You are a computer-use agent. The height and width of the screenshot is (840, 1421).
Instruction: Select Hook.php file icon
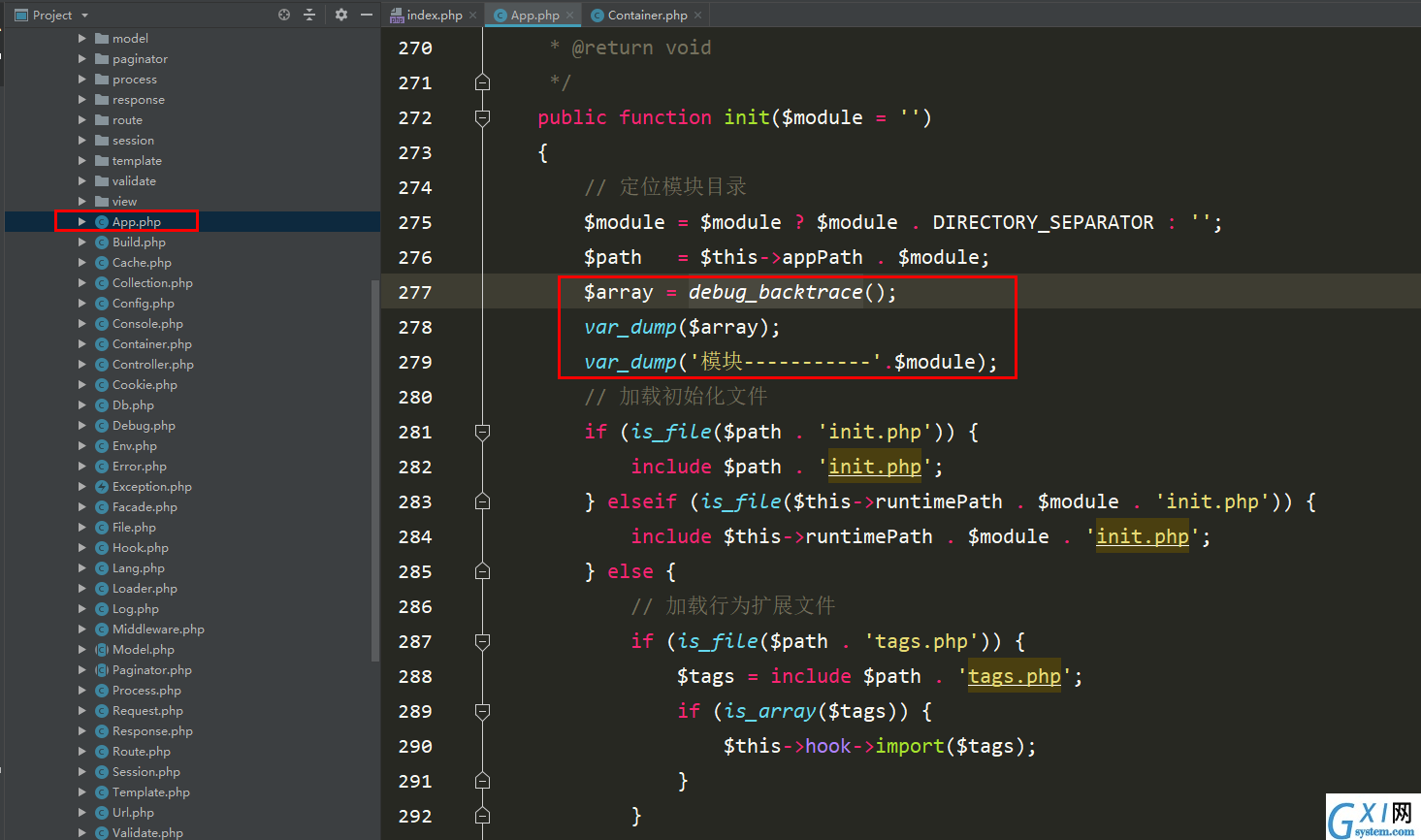[x=102, y=548]
